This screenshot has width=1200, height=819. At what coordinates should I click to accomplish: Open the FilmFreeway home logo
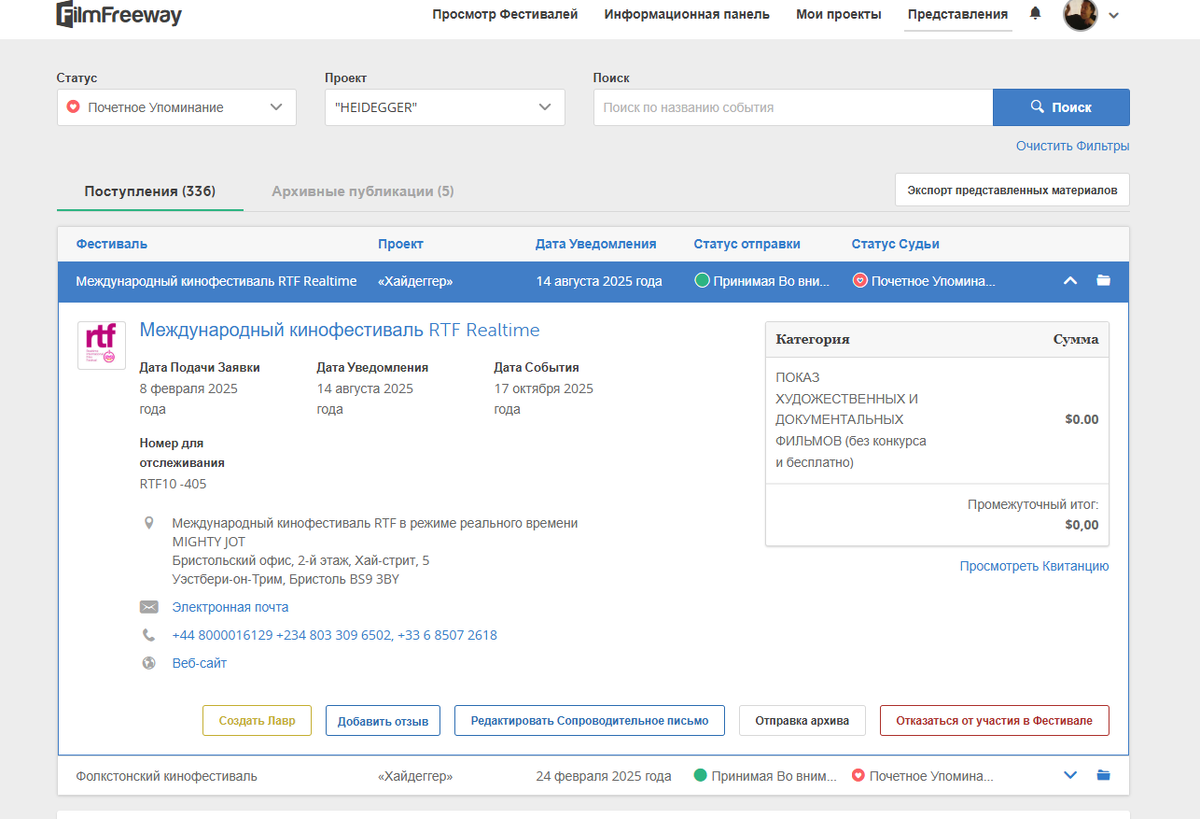click(x=119, y=14)
